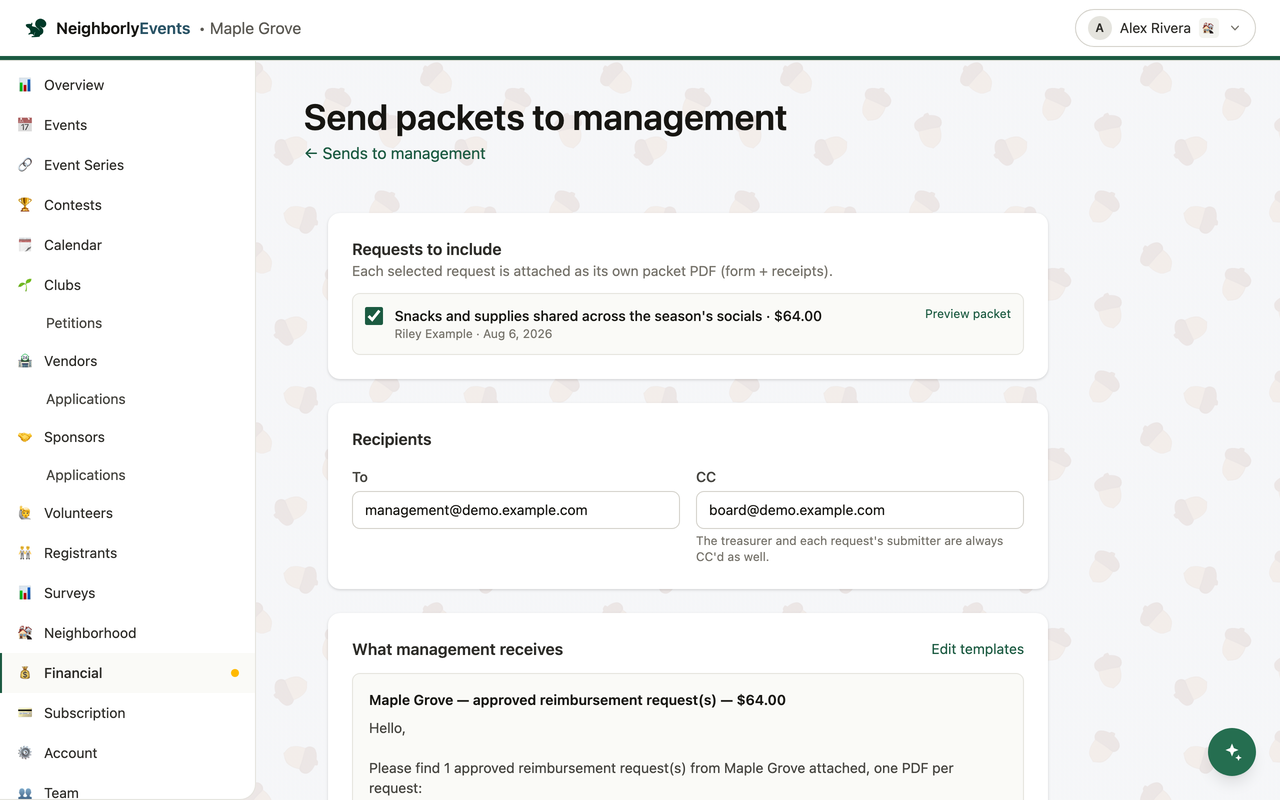Click the Event Series link icon
Screen dimensions: 1280x800
click(25, 165)
